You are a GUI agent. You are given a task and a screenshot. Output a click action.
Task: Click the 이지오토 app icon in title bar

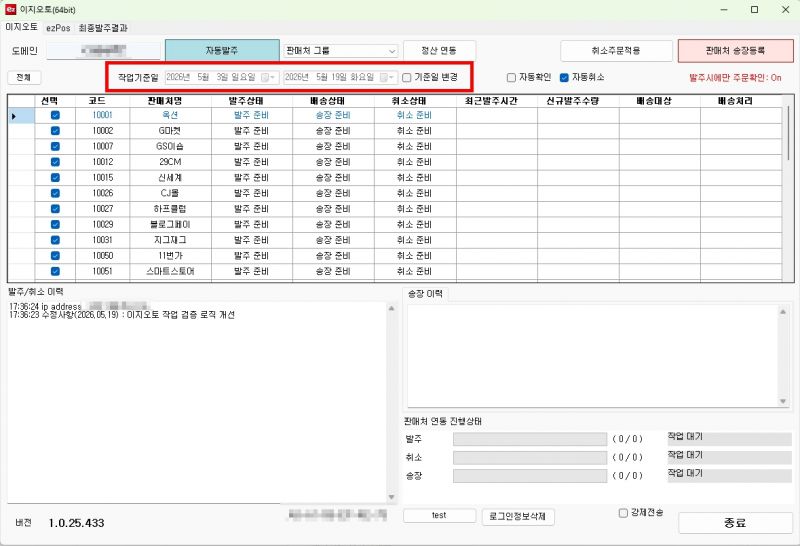point(10,9)
